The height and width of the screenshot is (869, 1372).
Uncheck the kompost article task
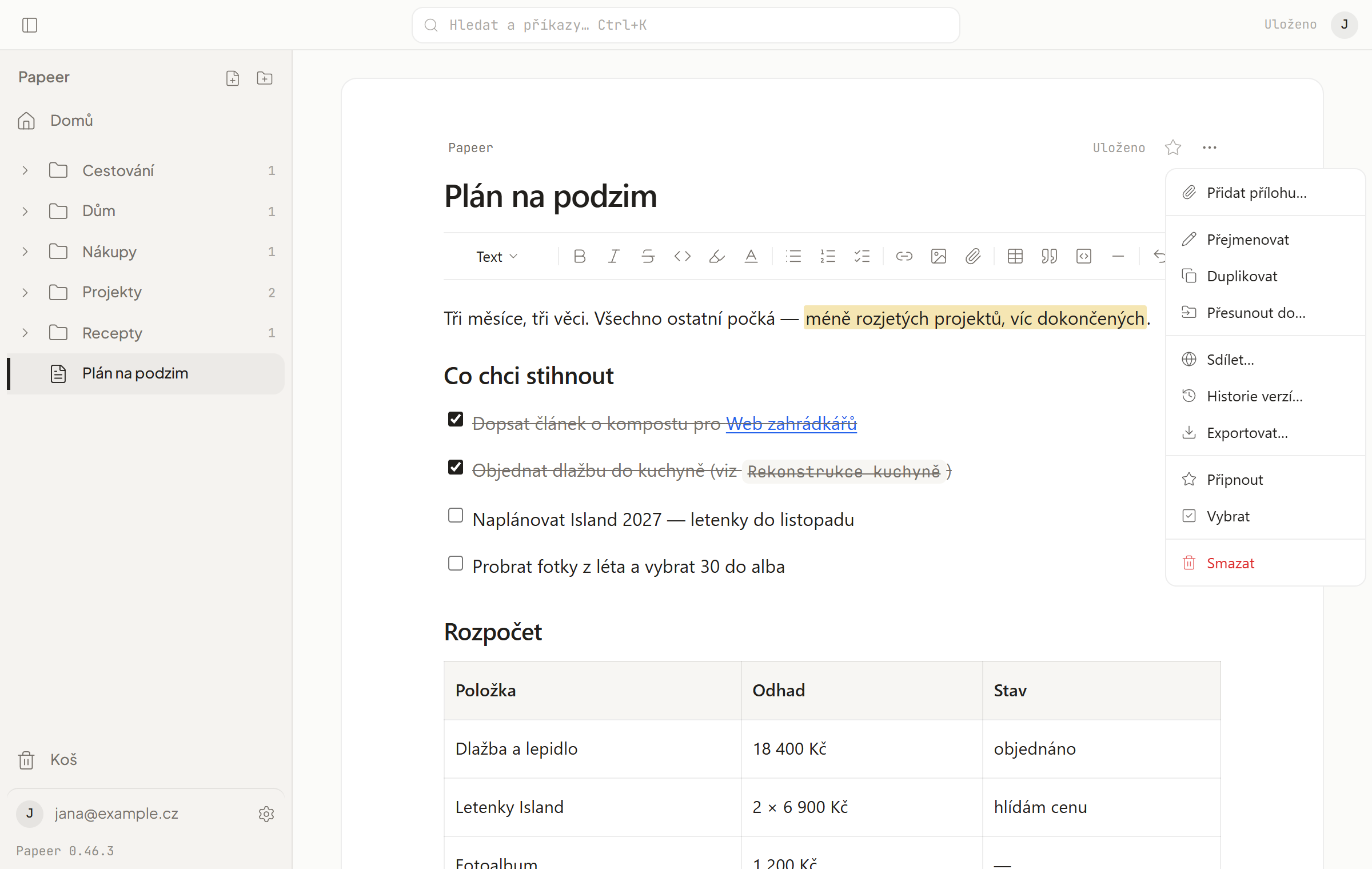[456, 419]
